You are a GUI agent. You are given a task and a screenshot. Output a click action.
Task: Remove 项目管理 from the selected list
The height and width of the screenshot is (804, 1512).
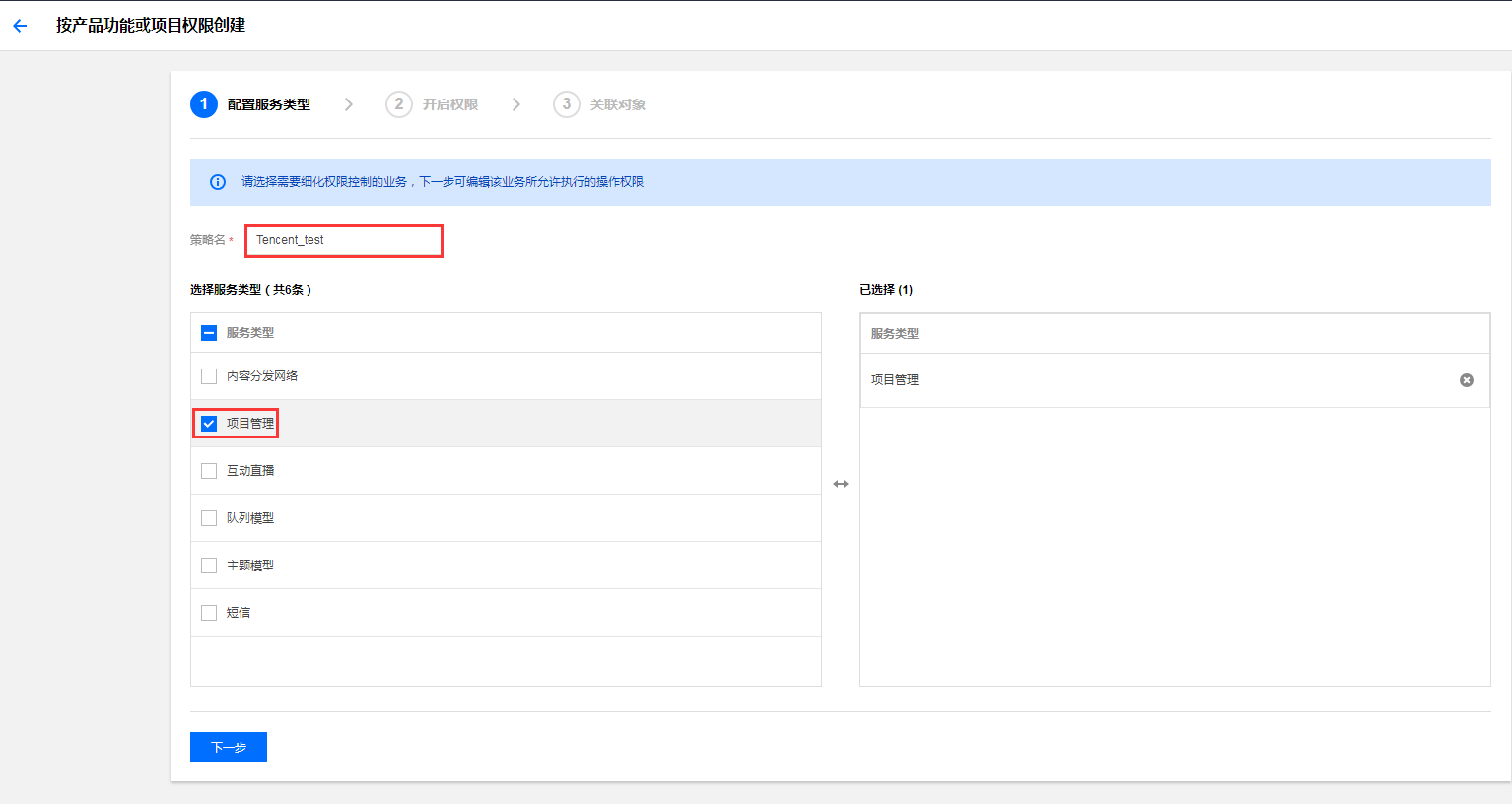(x=1467, y=380)
